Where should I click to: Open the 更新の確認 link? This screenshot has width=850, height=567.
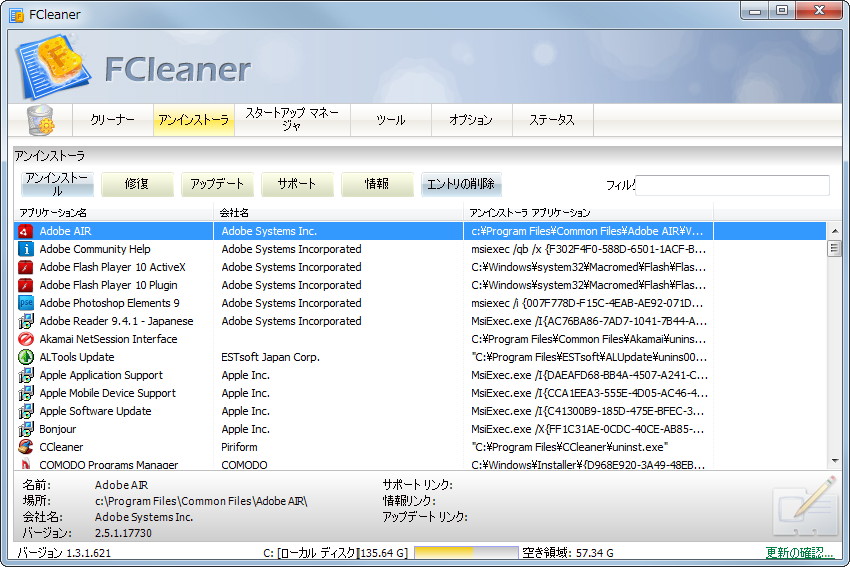tap(799, 553)
